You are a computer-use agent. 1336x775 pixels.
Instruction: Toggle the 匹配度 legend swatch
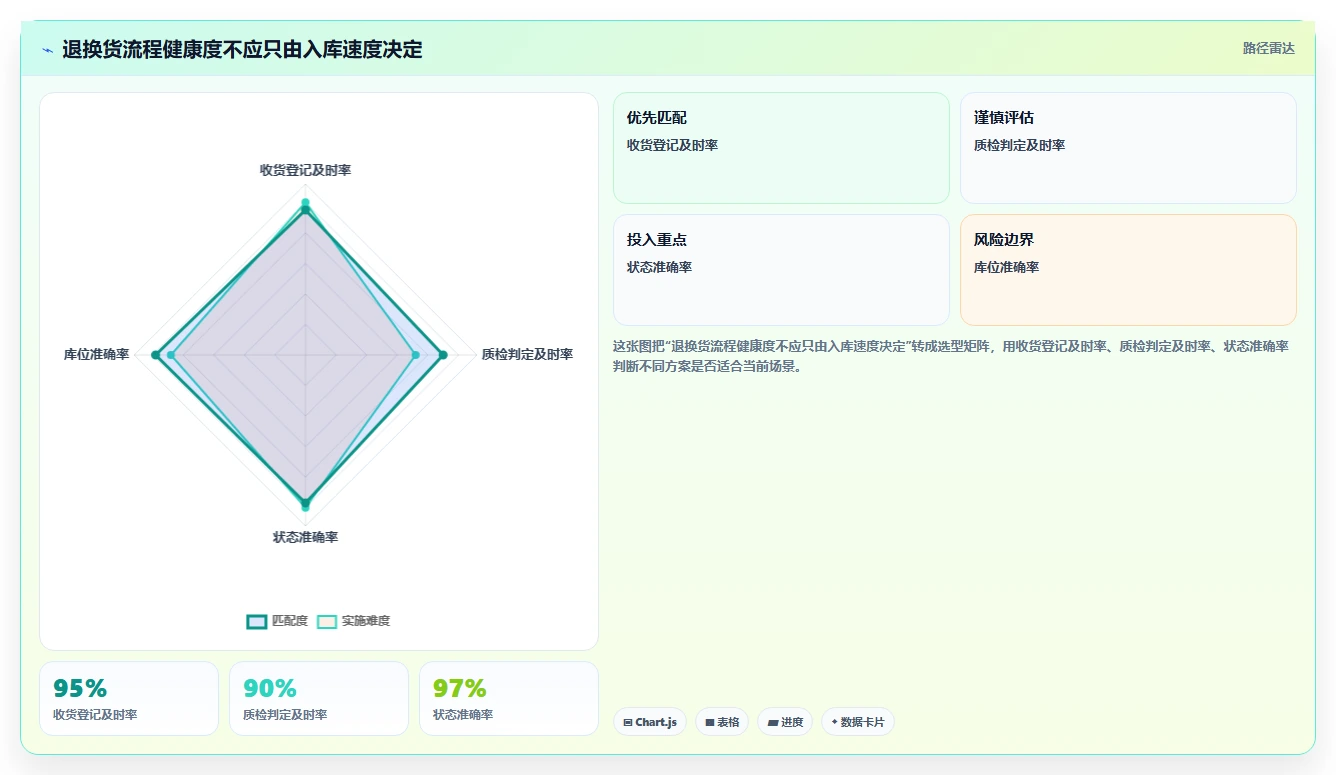pos(257,621)
